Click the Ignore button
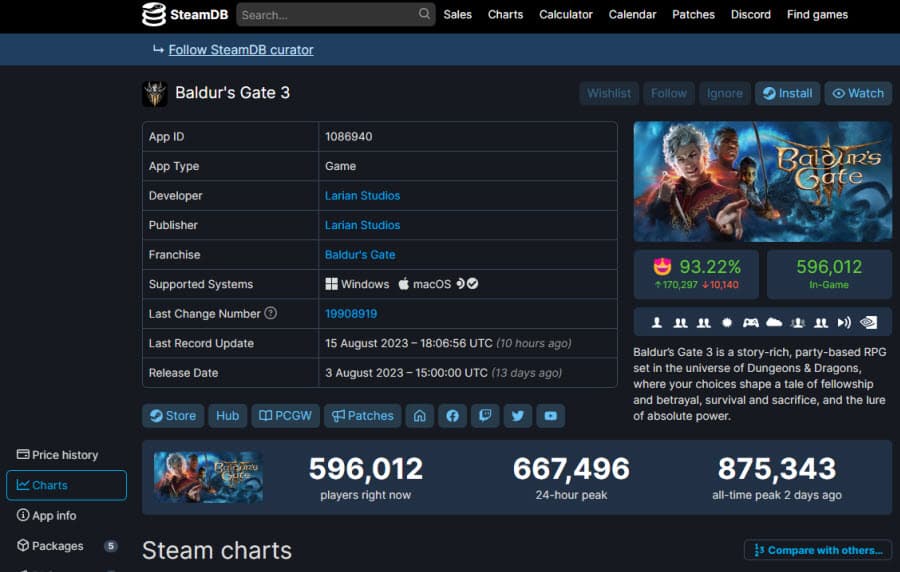Image resolution: width=900 pixels, height=572 pixels. [x=724, y=94]
